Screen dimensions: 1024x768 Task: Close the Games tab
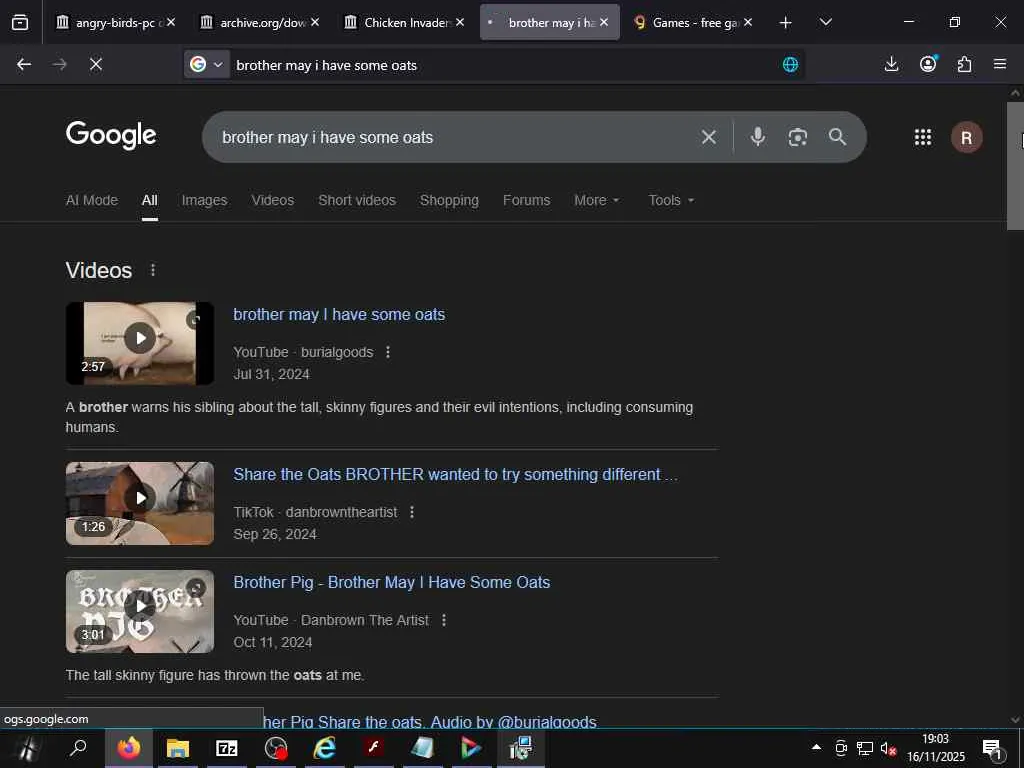point(748,22)
